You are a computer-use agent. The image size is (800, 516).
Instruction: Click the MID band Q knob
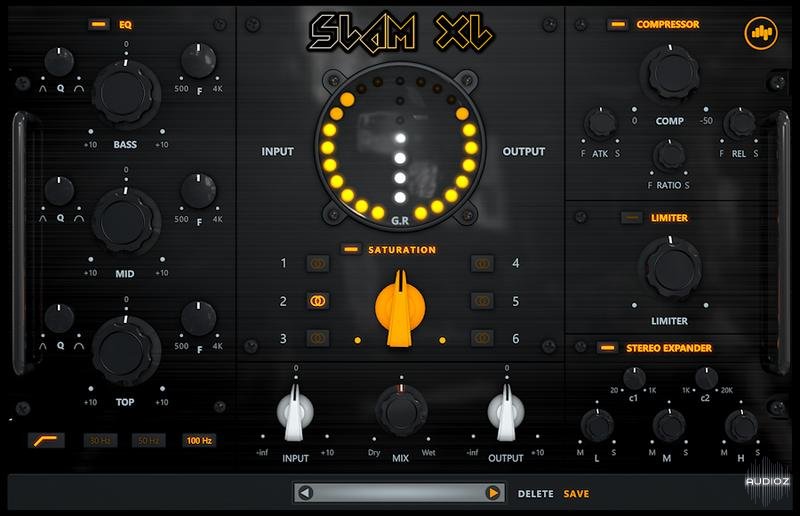(x=59, y=191)
